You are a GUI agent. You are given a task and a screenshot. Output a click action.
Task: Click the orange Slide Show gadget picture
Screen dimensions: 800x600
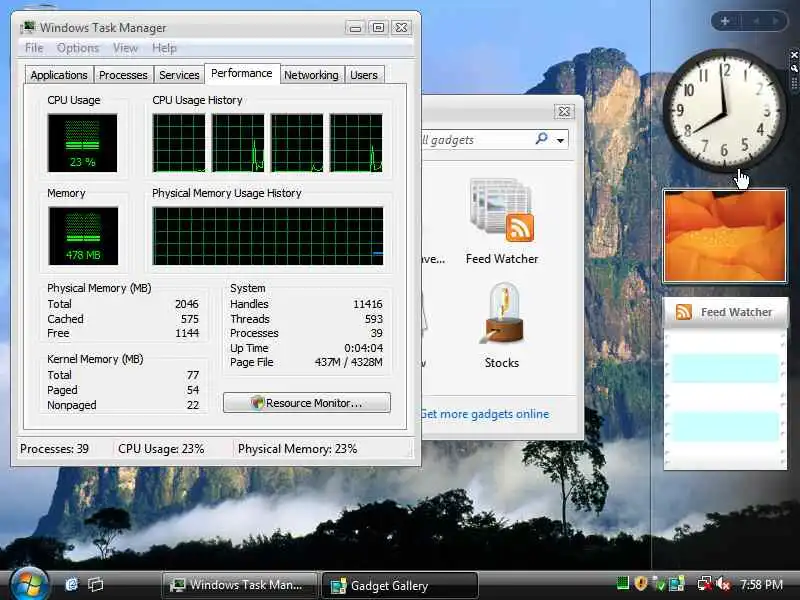tap(724, 236)
